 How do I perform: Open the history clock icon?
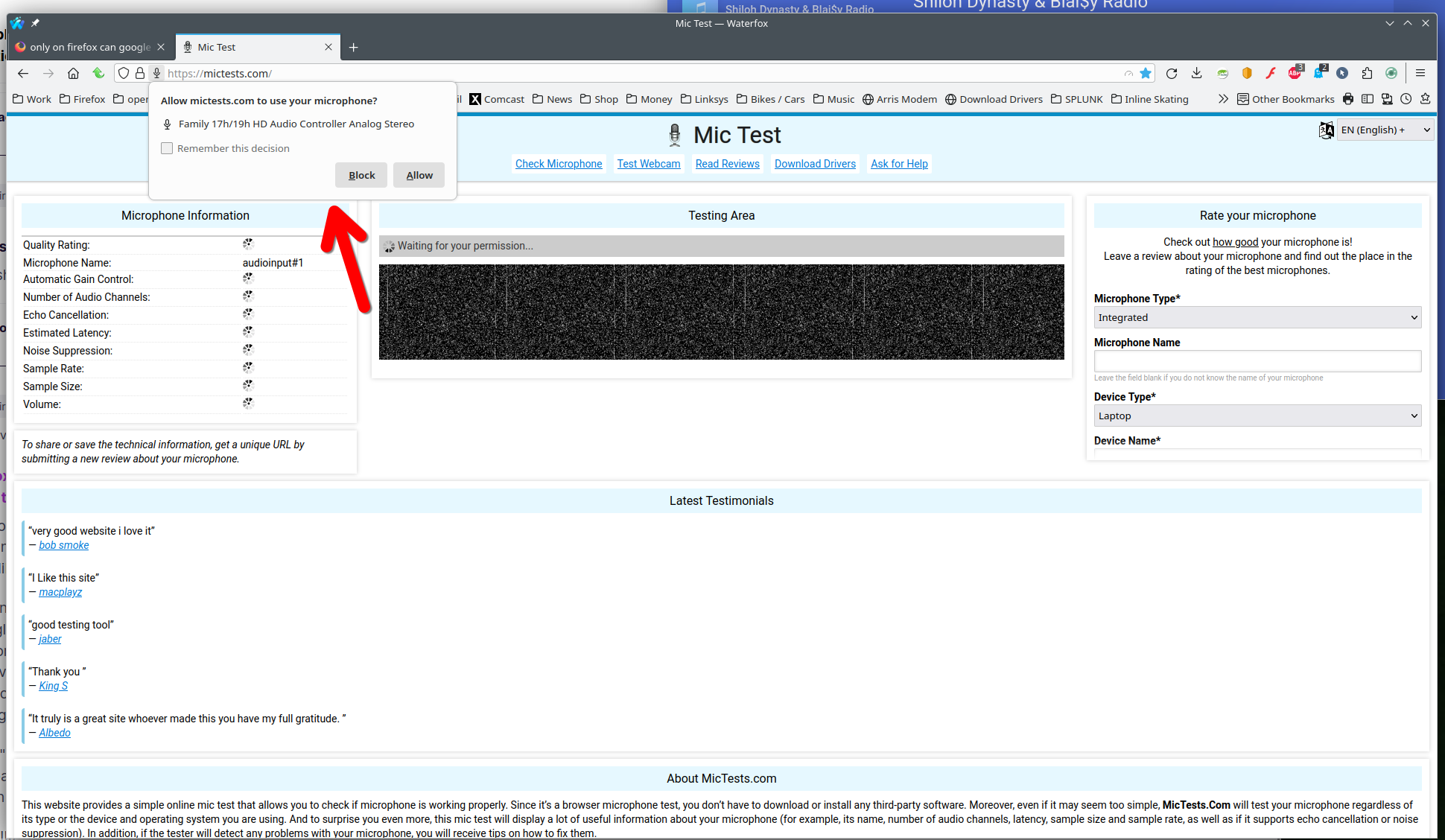[x=1406, y=99]
